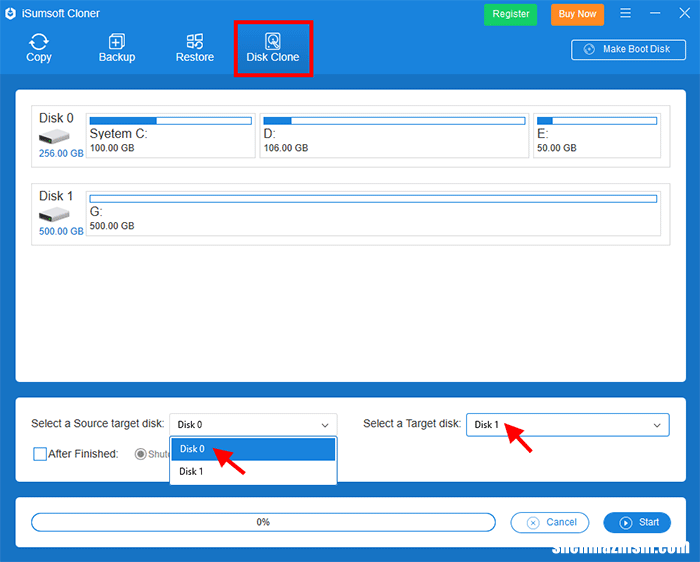Select the Shutdown radio button
The image size is (700, 562).
[141, 454]
